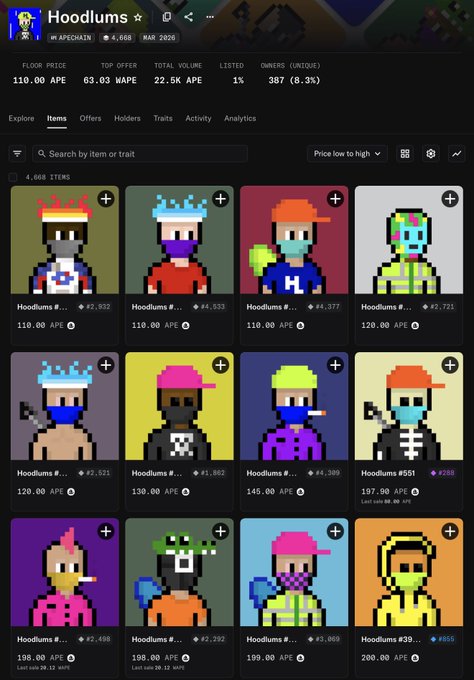Screen dimensions: 474x680
Task: Click the Hoodlums collection title
Action: [88, 17]
